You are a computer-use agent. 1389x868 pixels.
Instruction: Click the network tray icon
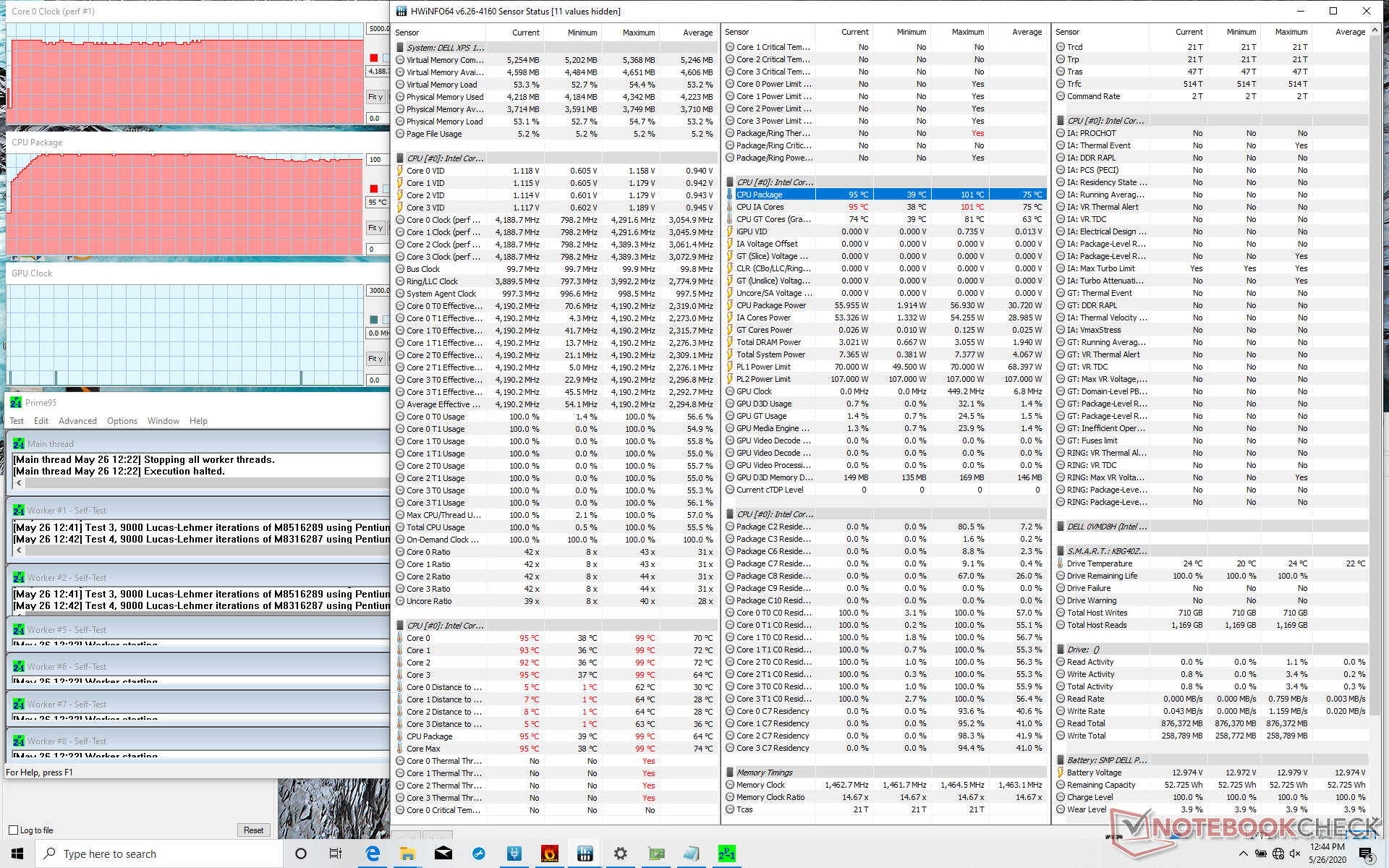pyautogui.click(x=1278, y=854)
